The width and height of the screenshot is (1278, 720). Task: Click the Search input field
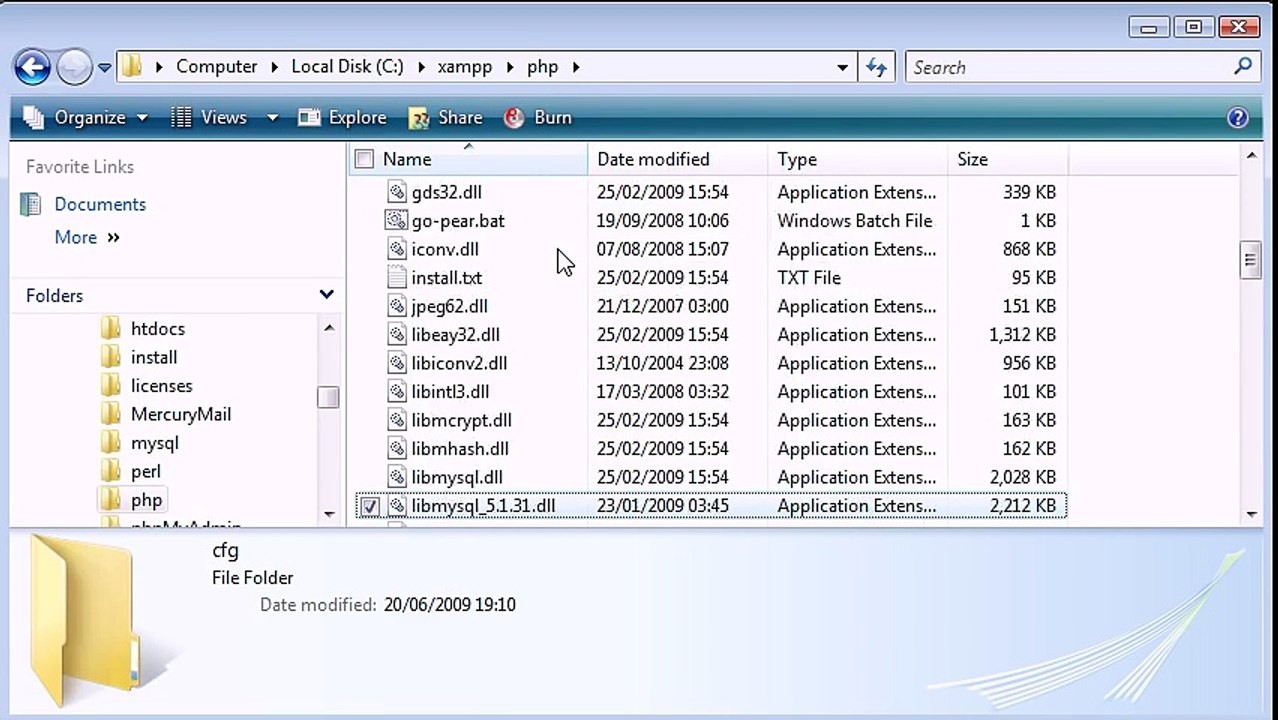coord(1069,67)
